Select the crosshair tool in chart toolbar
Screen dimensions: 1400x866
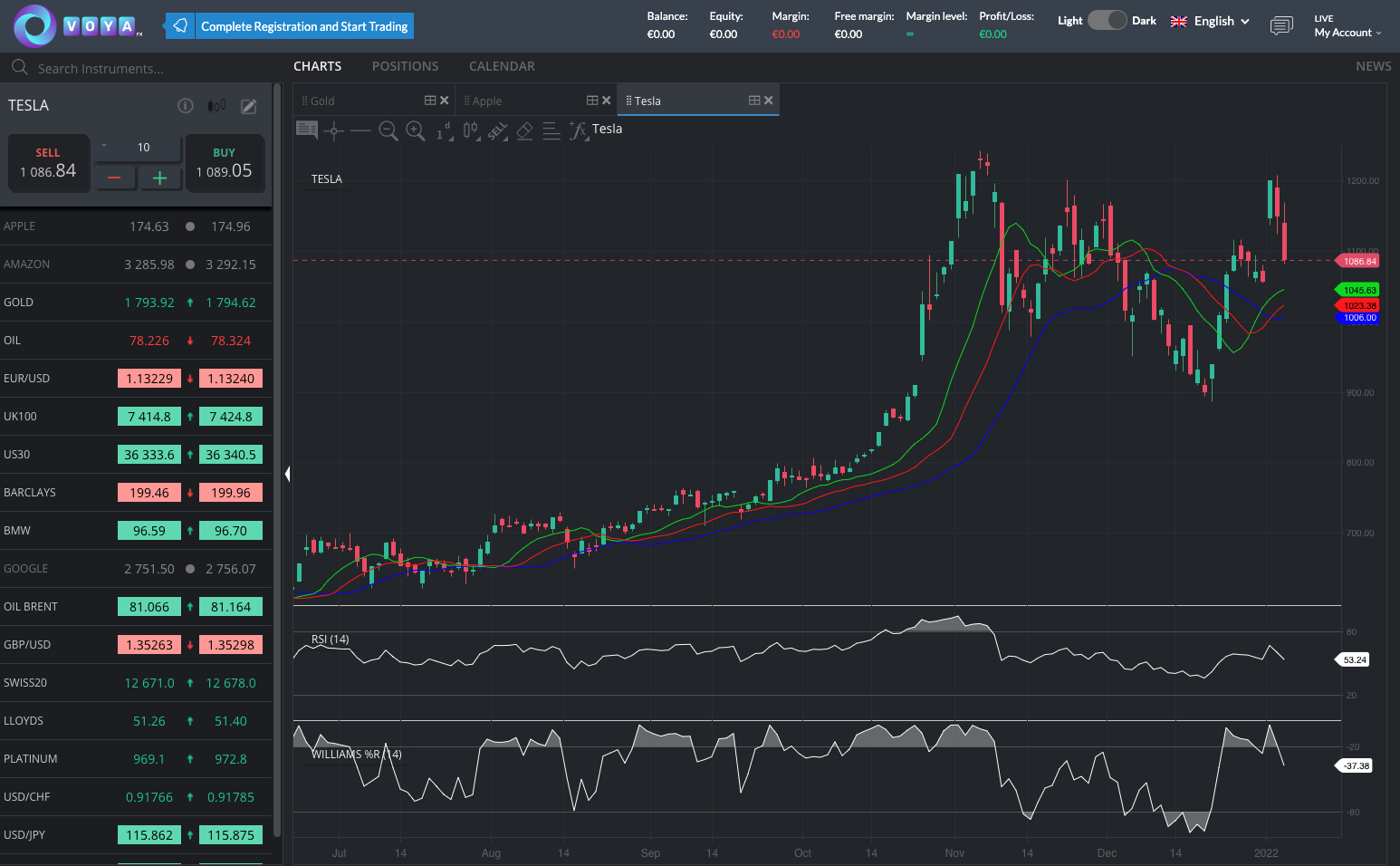point(334,130)
